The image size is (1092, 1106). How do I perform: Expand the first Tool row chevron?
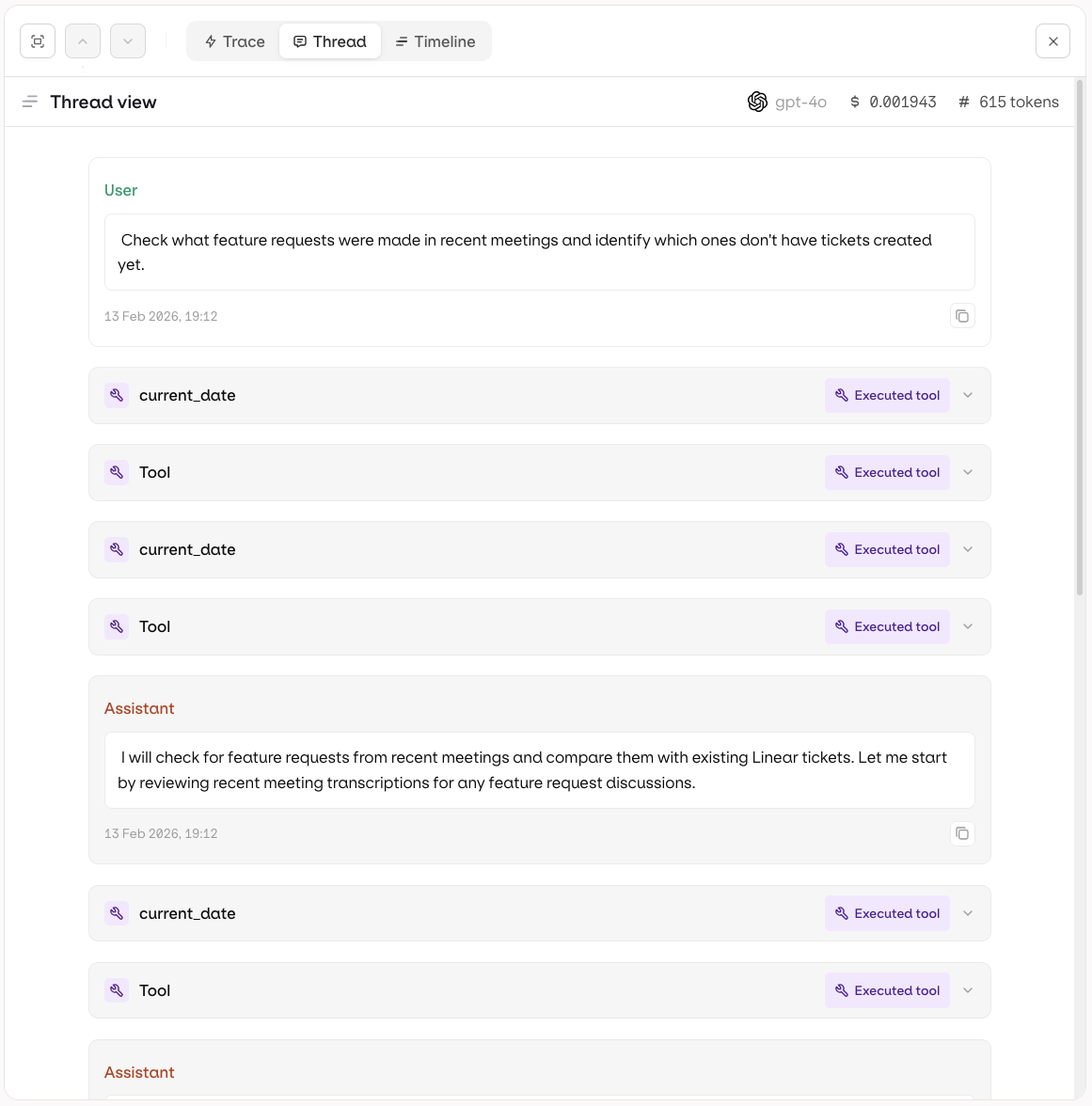click(x=968, y=472)
